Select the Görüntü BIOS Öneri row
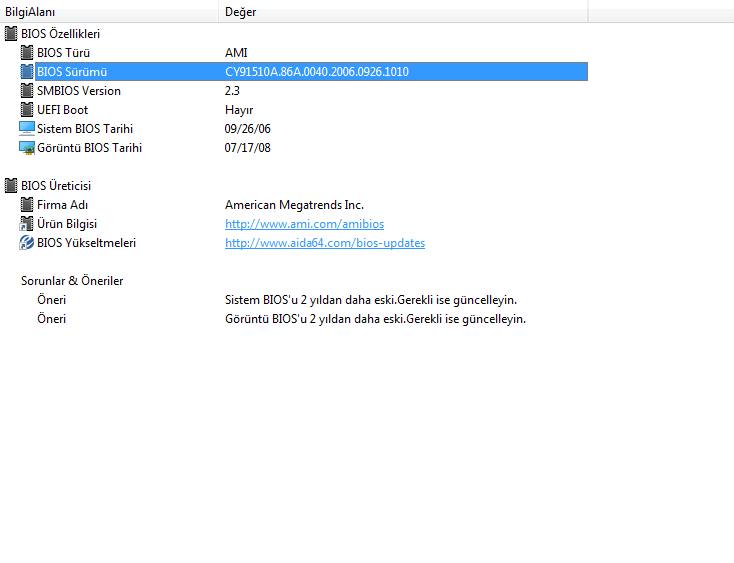 coord(51,319)
